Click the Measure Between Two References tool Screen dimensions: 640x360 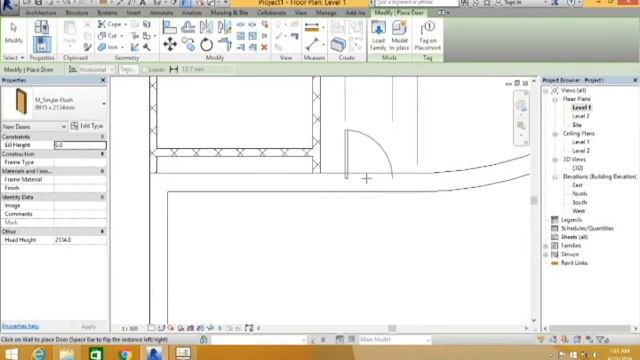tap(312, 44)
